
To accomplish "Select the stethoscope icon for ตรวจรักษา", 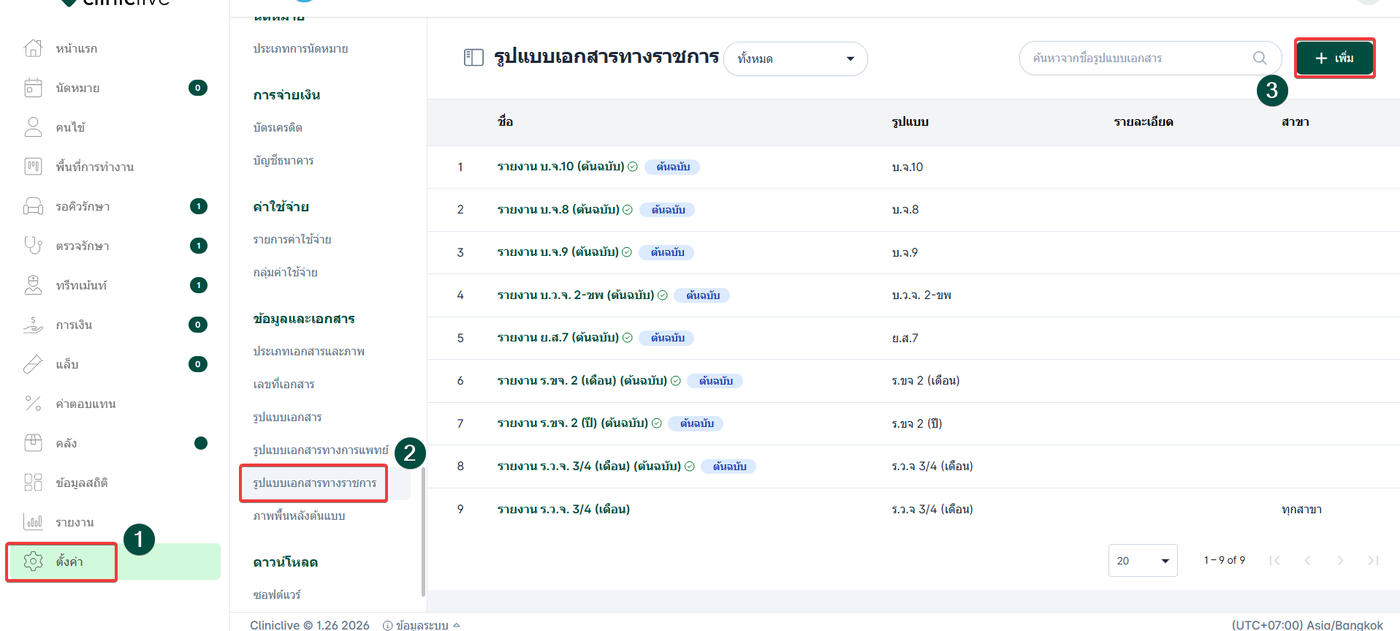I will [x=33, y=245].
